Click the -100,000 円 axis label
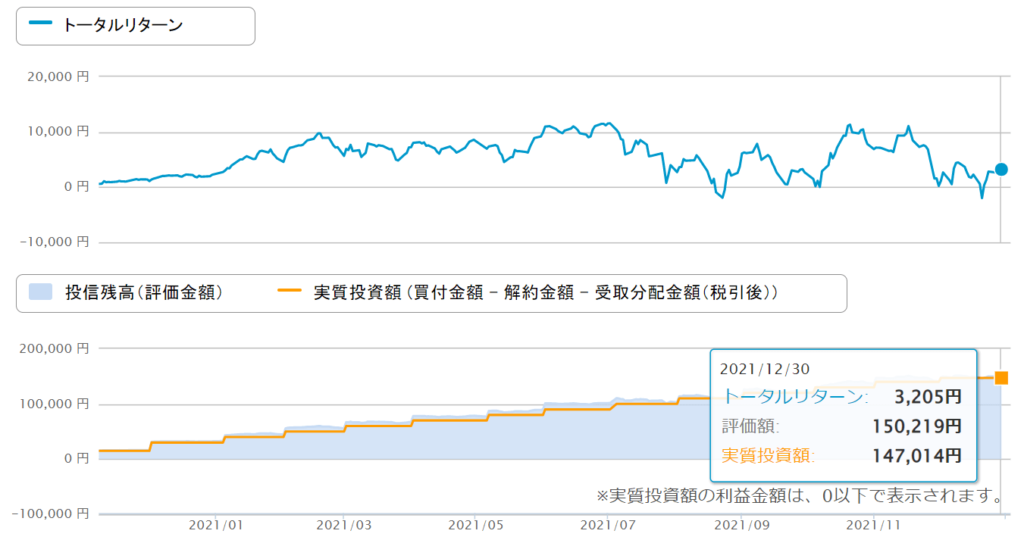This screenshot has height=540, width=1024. (50, 513)
